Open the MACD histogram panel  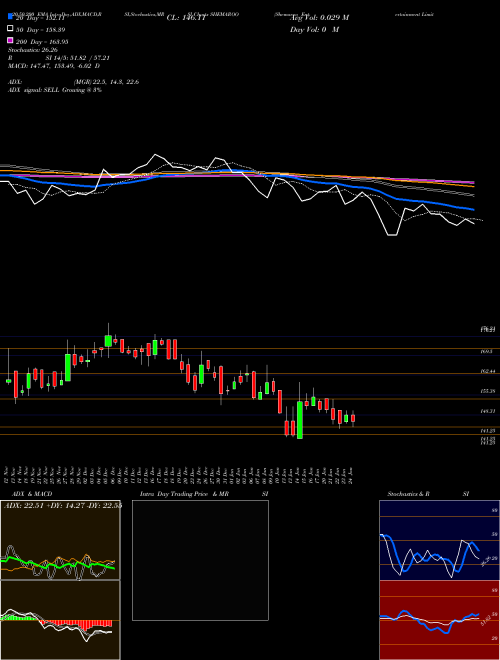tap(60, 620)
